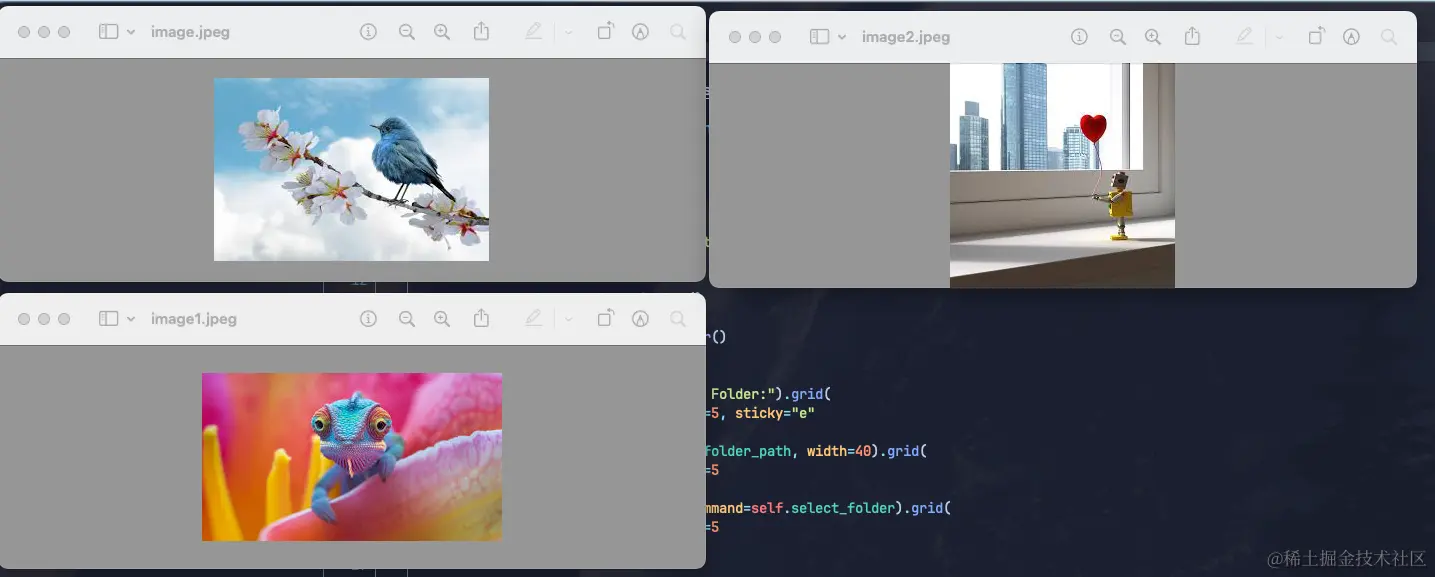Open highlight options dropdown in image2.jpeg window
The height and width of the screenshot is (577, 1435).
point(1279,37)
